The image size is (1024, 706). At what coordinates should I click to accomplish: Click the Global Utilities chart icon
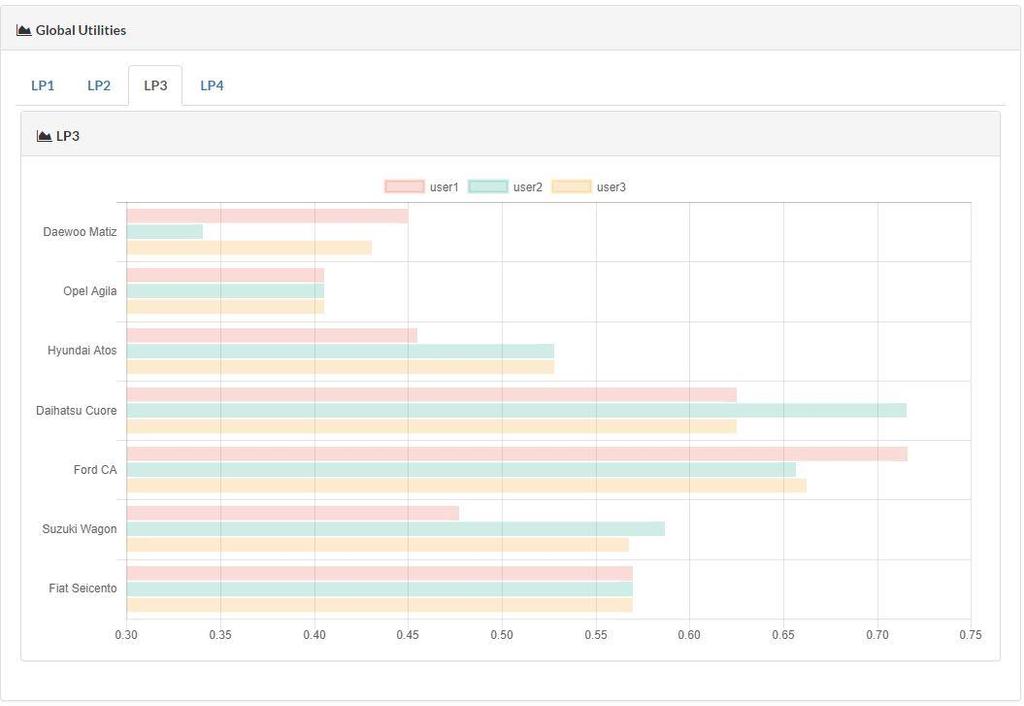24,30
